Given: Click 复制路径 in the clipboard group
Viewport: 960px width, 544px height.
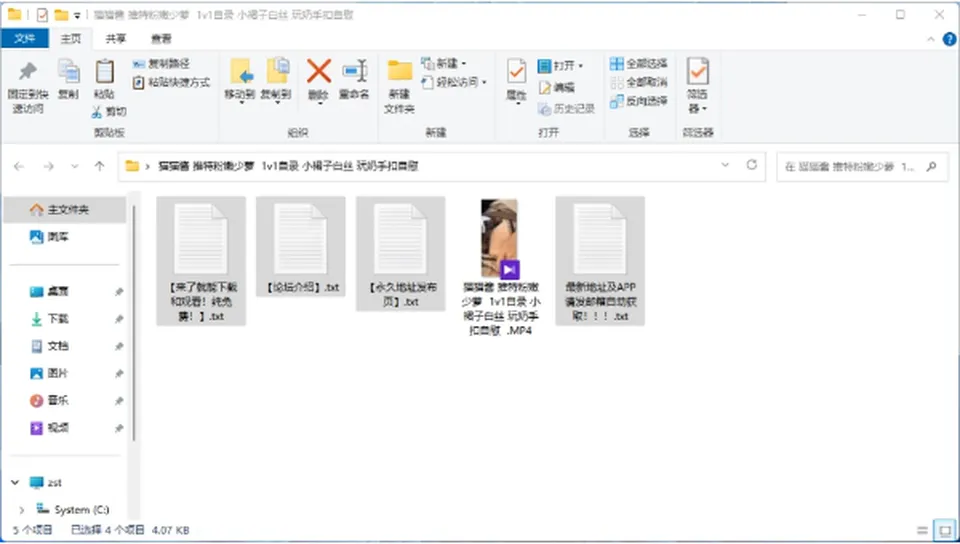Looking at the screenshot, I should click(x=161, y=64).
